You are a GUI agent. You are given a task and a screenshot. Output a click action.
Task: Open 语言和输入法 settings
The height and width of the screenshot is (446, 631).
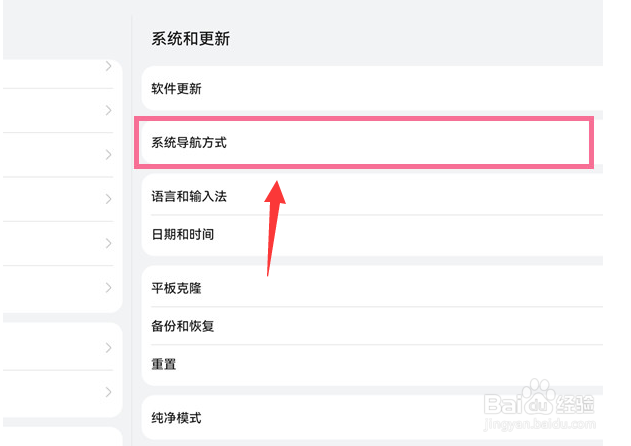[x=372, y=196]
